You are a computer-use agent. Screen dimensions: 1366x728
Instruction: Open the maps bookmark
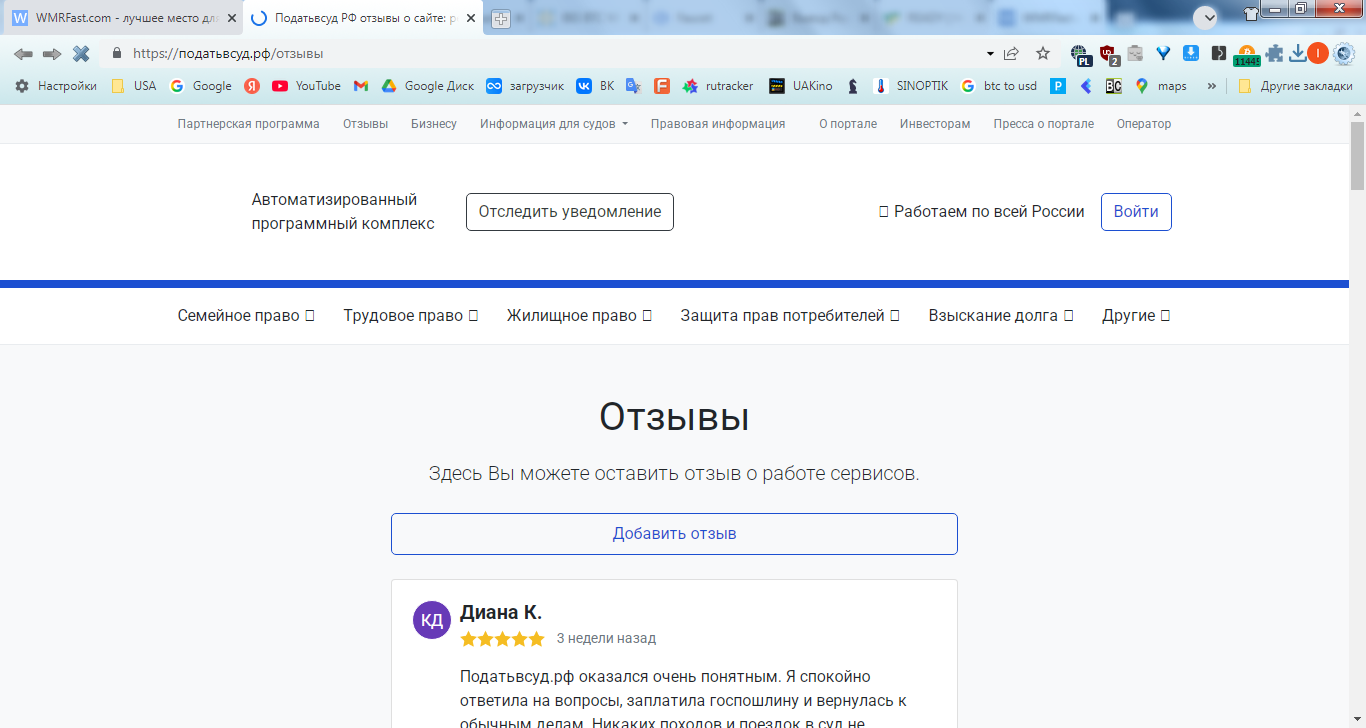(x=1161, y=86)
